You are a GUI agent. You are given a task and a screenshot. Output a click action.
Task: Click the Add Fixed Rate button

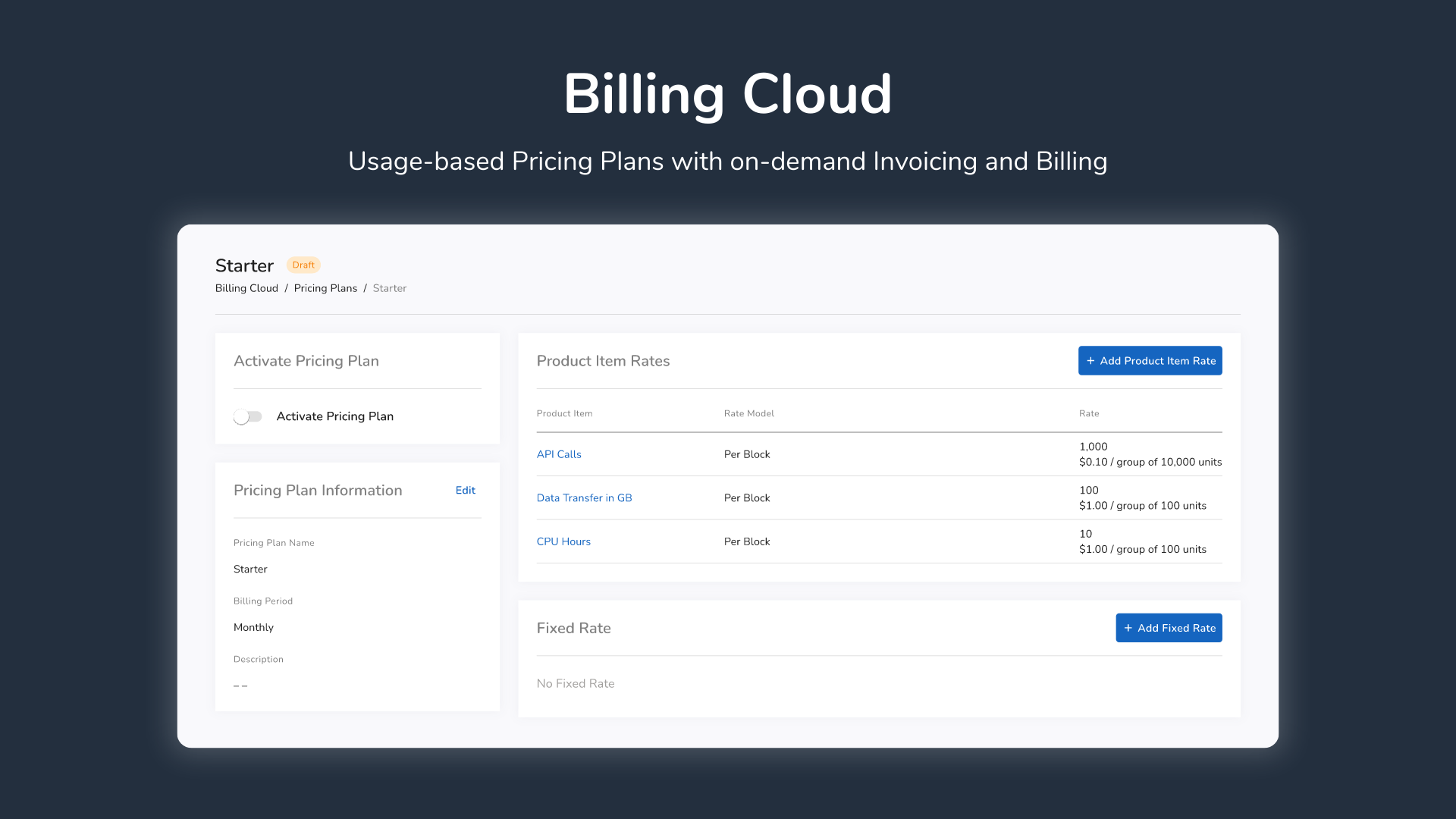tap(1169, 628)
